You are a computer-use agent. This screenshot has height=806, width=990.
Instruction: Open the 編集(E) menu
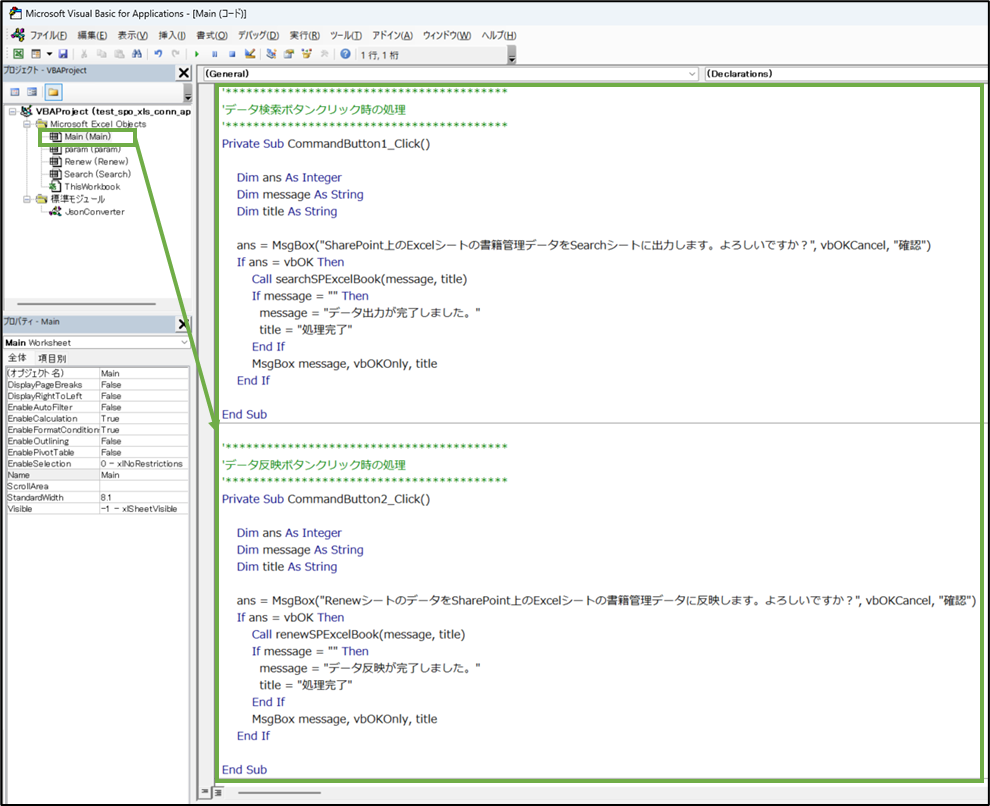tap(92, 35)
